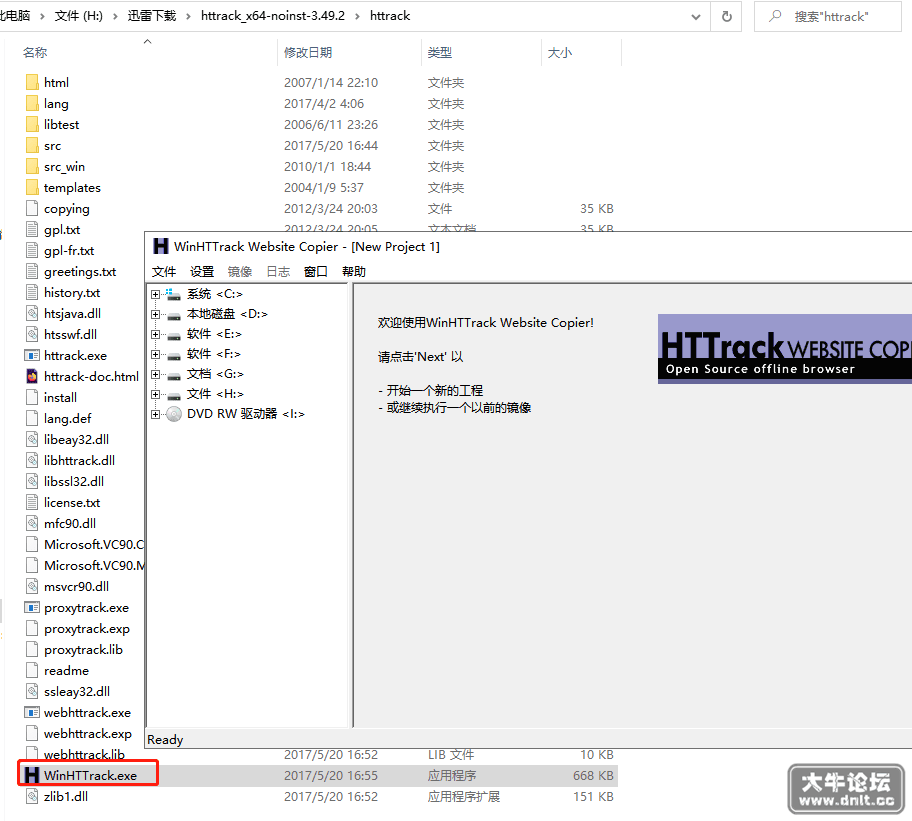Click the zlib1.dll file icon
912x821 pixels.
[33, 797]
